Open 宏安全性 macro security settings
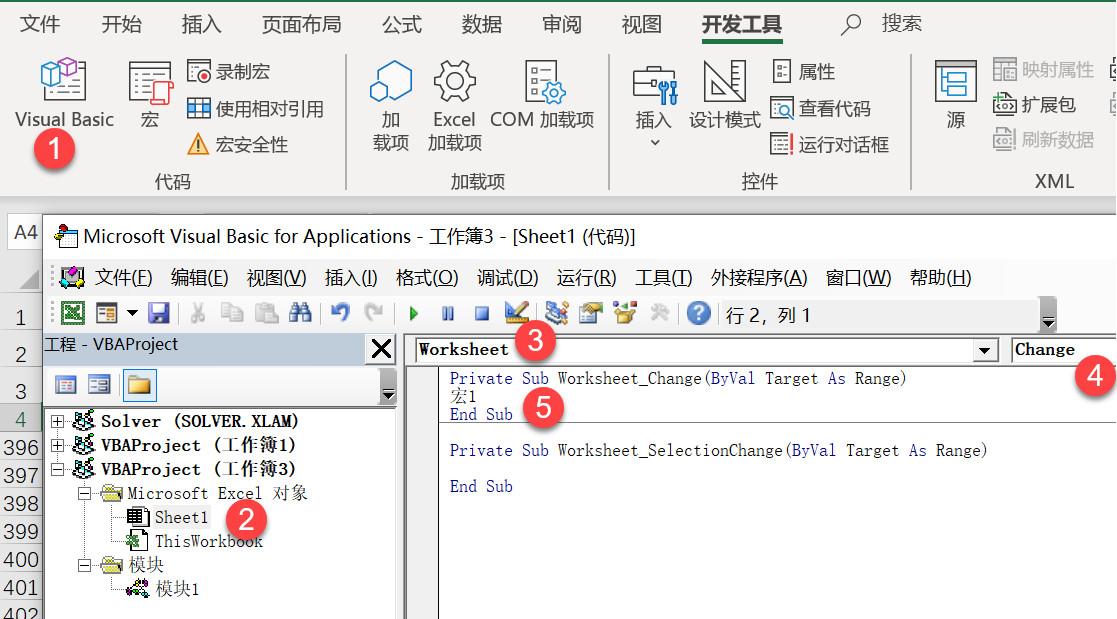The image size is (1117, 619). [x=237, y=145]
